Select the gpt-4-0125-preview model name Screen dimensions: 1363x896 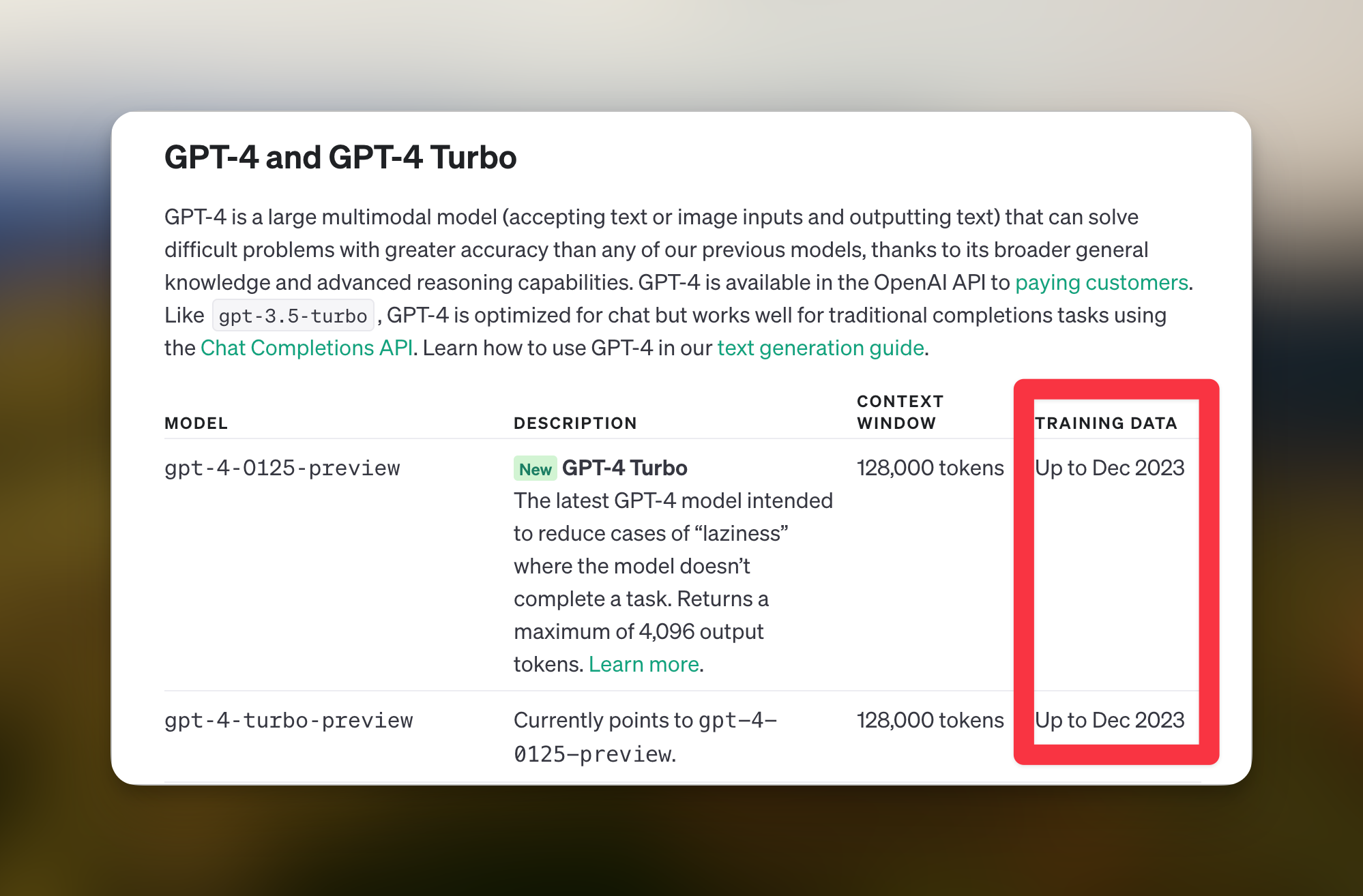tap(282, 468)
